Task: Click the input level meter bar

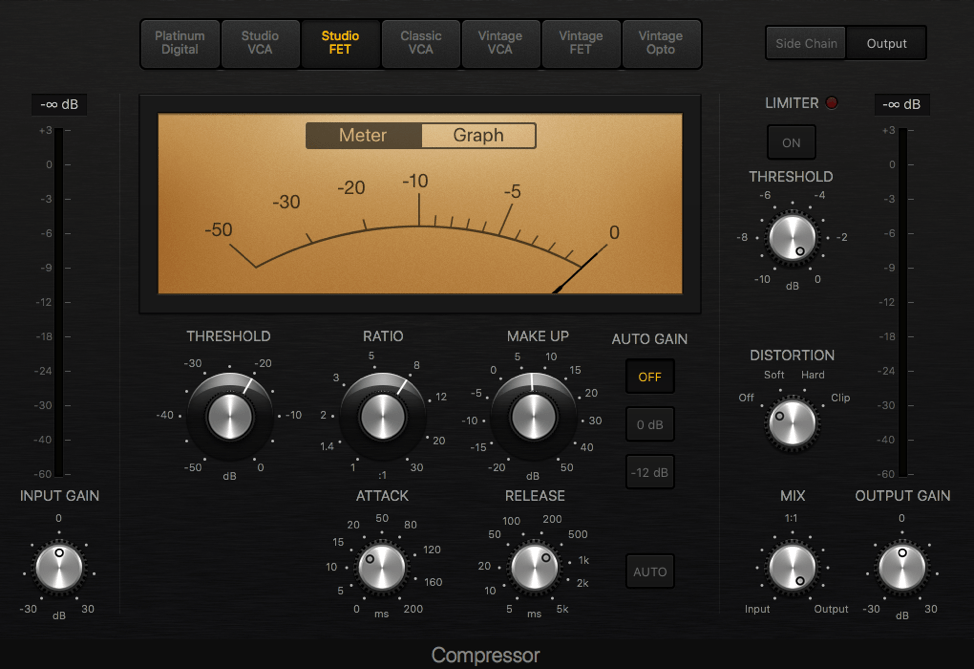Action: point(59,303)
